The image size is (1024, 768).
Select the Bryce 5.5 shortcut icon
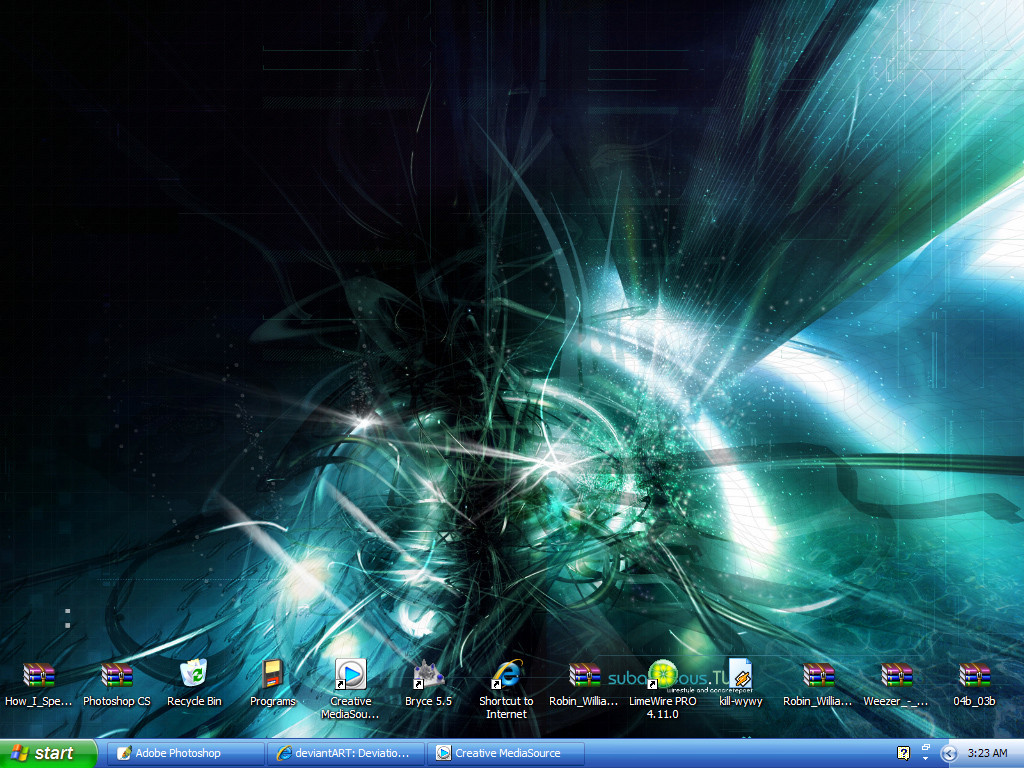pyautogui.click(x=428, y=675)
